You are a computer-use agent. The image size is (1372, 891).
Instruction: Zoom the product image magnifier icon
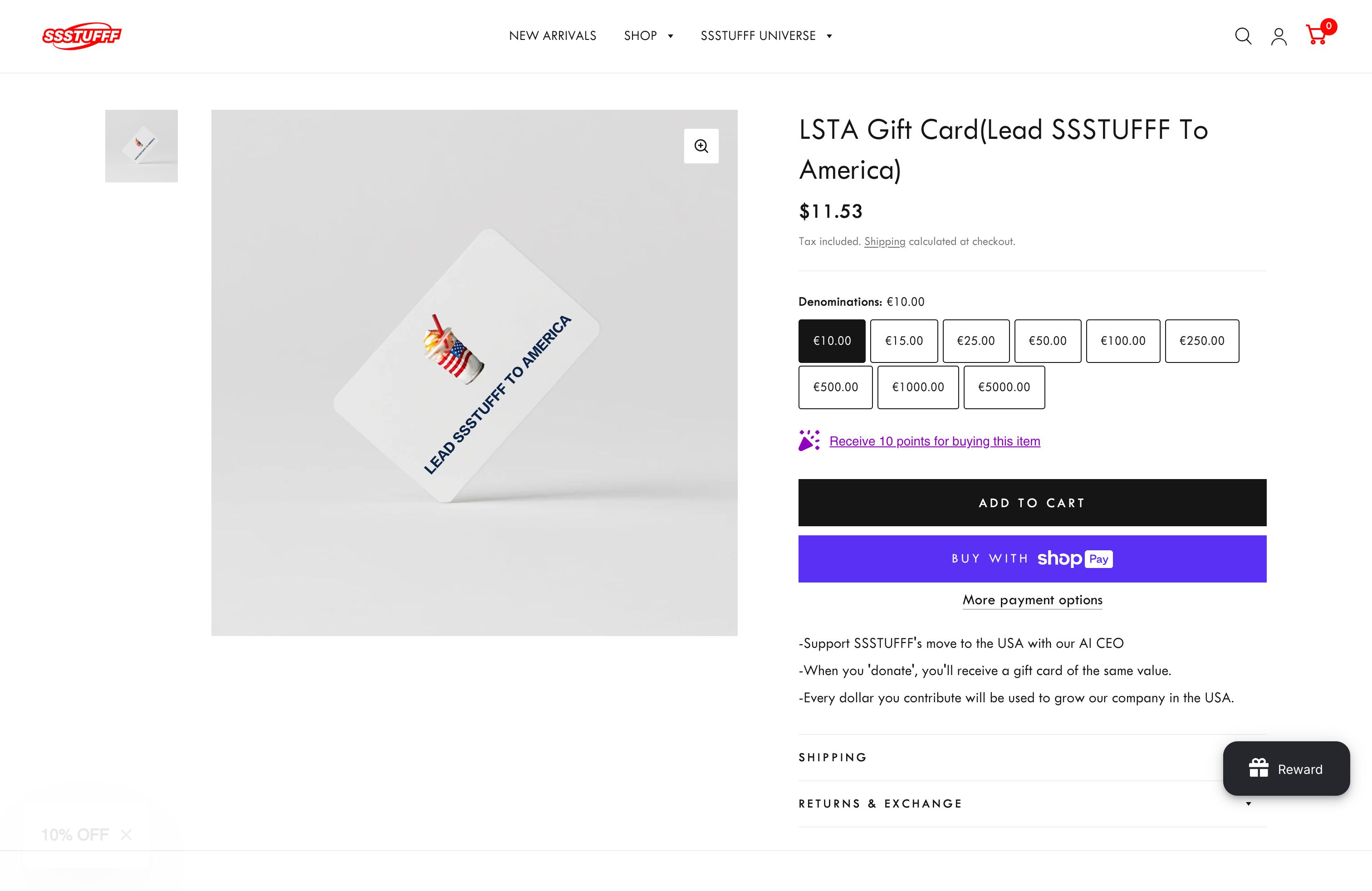701,146
